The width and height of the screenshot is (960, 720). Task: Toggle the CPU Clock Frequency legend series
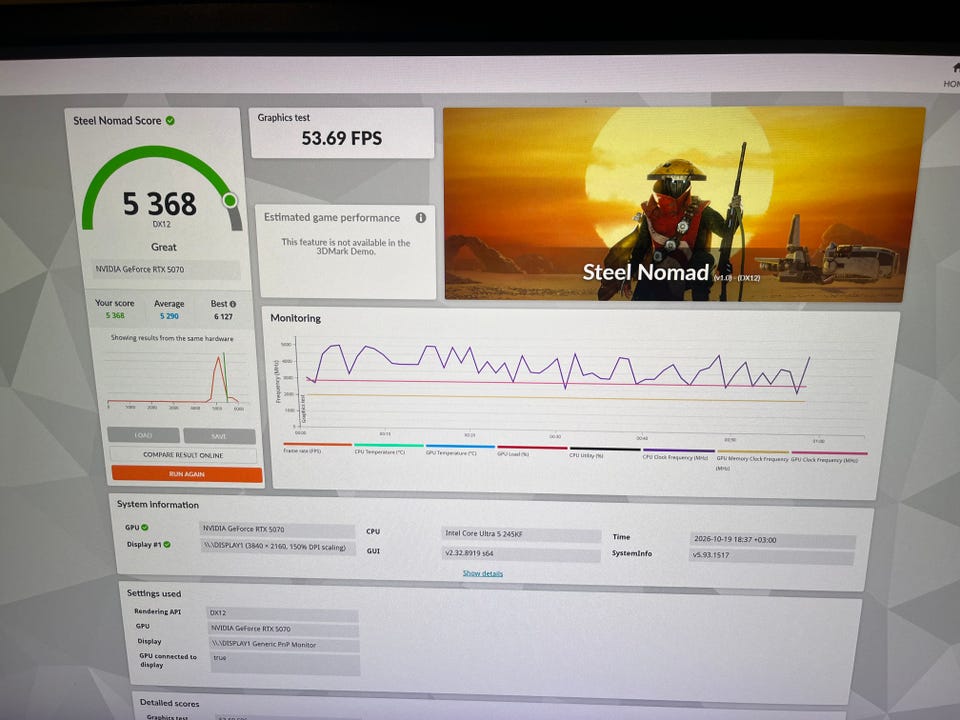(678, 454)
